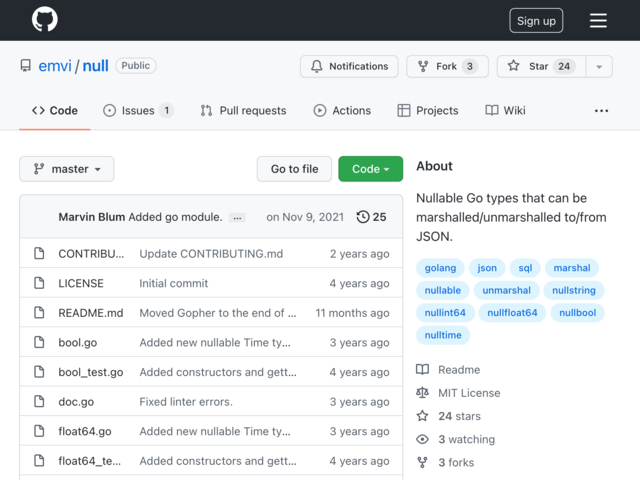Open commit history clock icon showing 25
Viewport: 640px width, 480px height.
coord(363,217)
